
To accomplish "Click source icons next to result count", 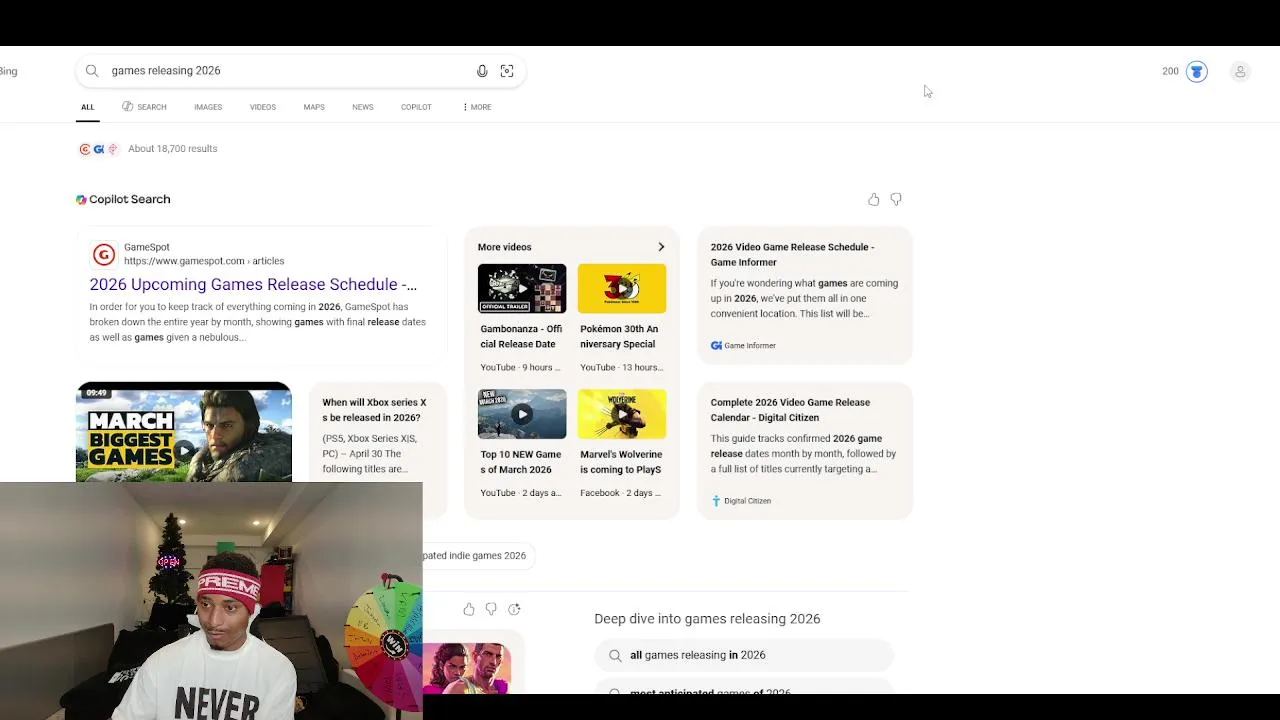I will pyautogui.click(x=99, y=149).
